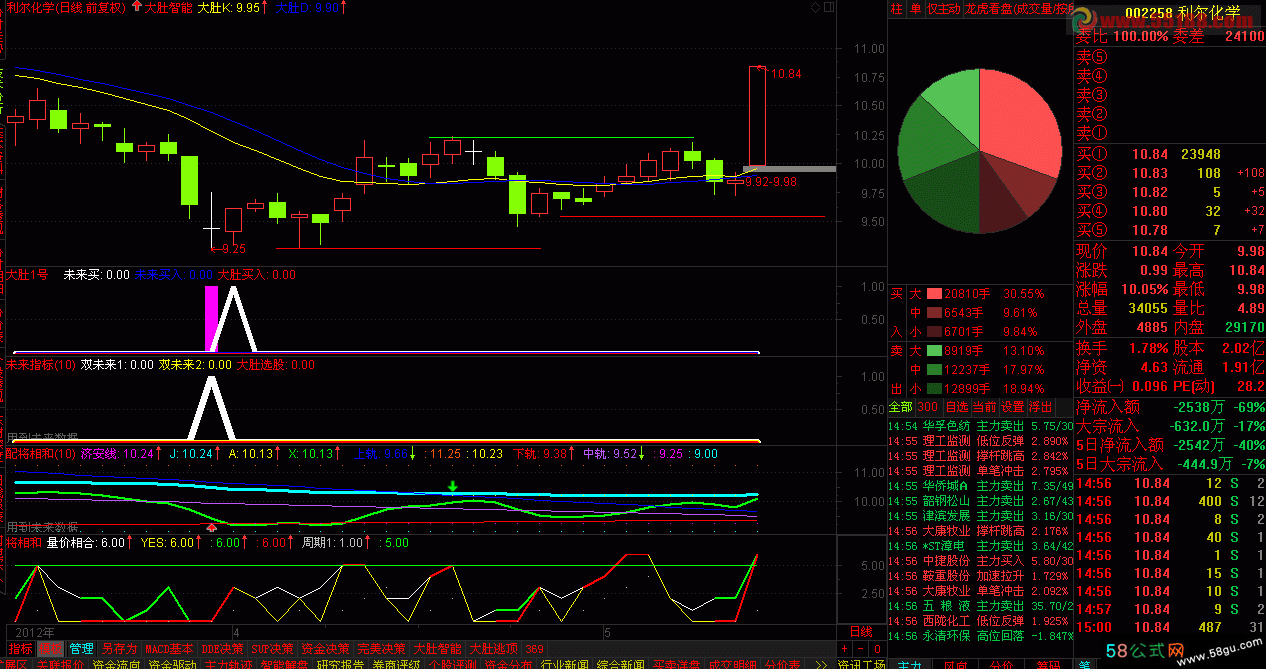This screenshot has width=1266, height=669.
Task: Click the 浮出 float-out button
Action: click(1041, 407)
